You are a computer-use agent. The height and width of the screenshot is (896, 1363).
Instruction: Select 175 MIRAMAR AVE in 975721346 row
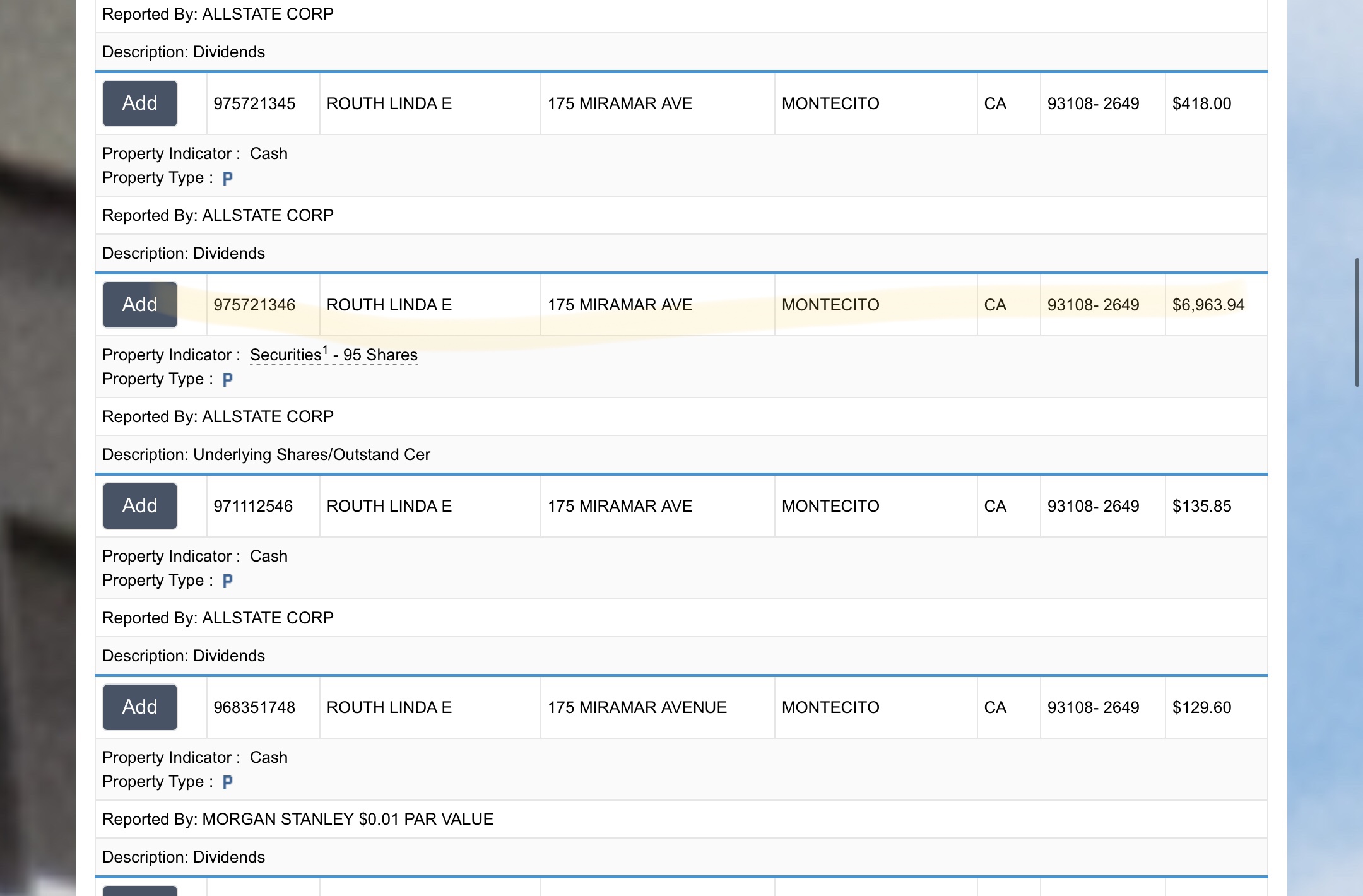(620, 305)
